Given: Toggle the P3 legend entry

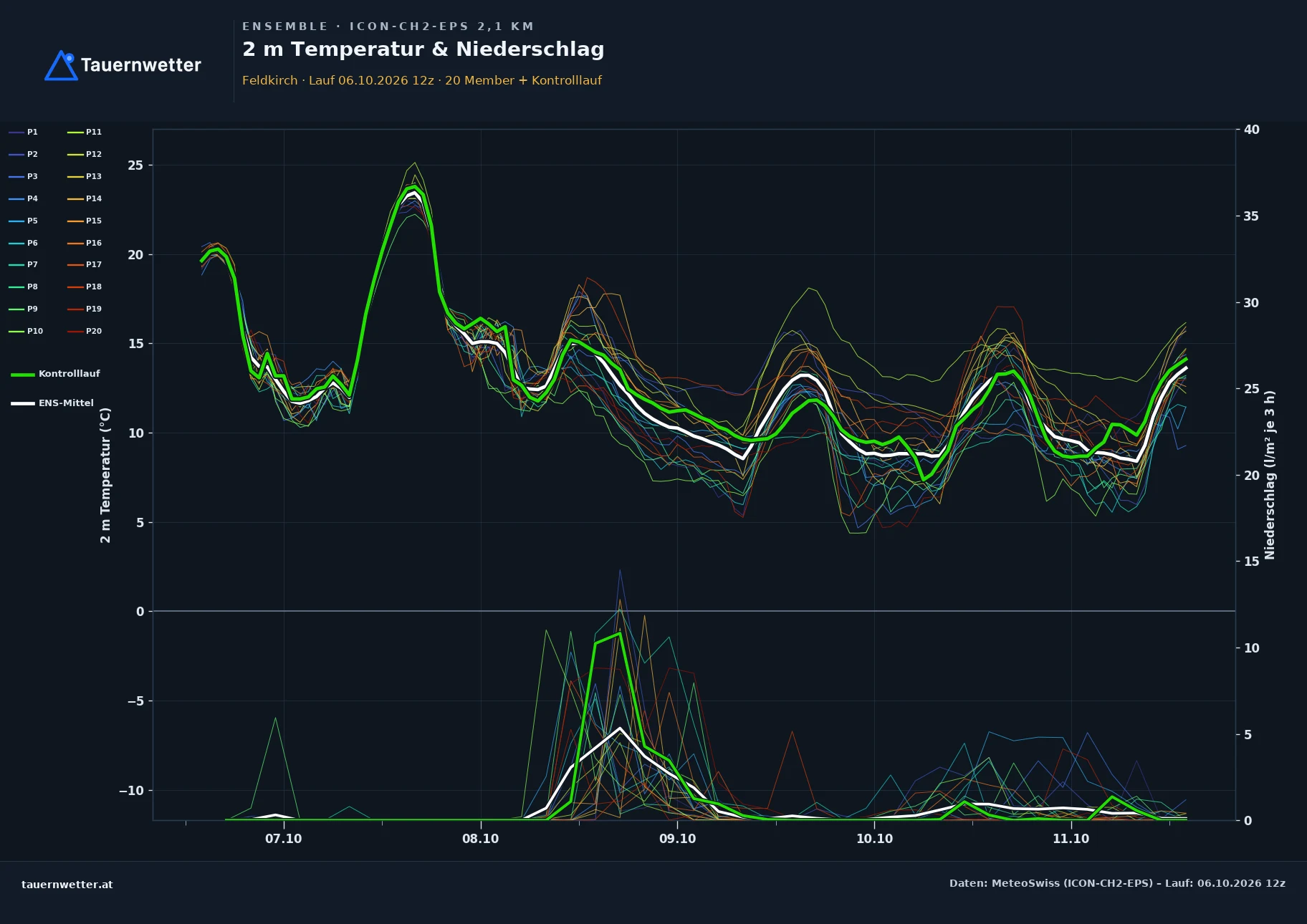Looking at the screenshot, I should pos(24,176).
